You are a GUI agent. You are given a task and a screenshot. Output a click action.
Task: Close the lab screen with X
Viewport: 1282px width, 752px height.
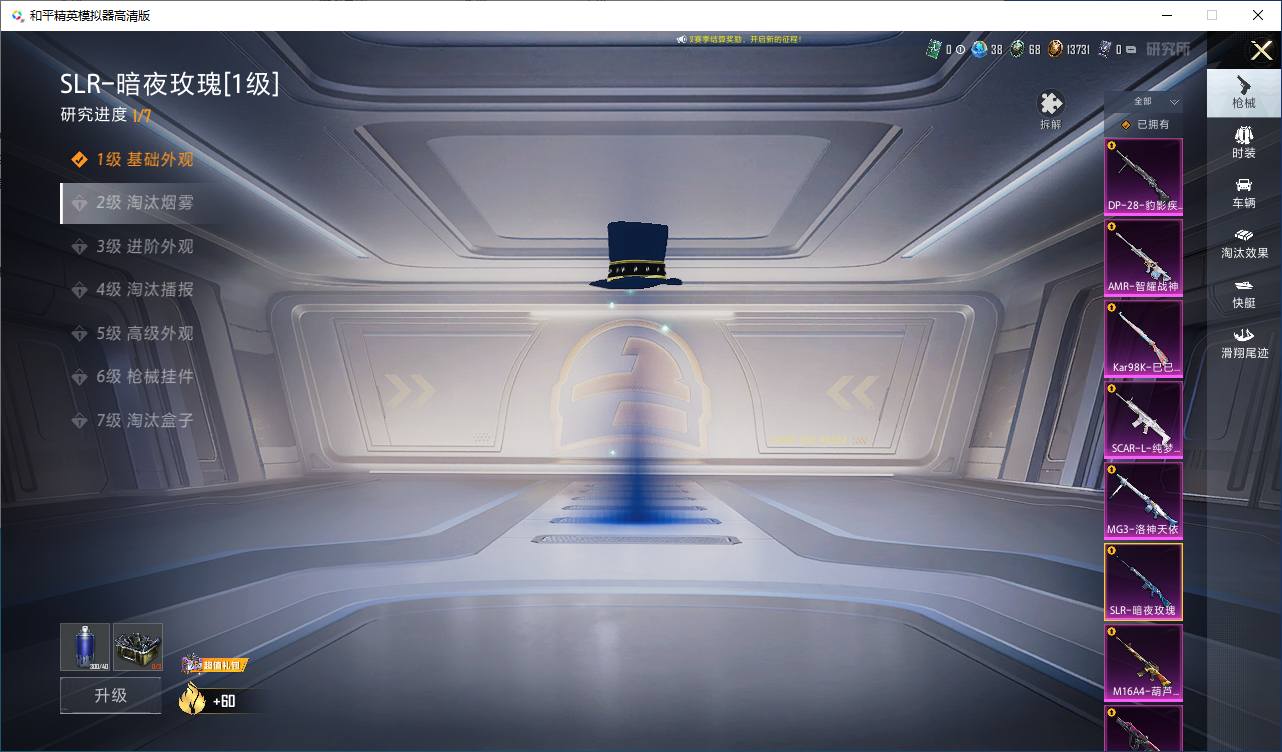coord(1261,50)
